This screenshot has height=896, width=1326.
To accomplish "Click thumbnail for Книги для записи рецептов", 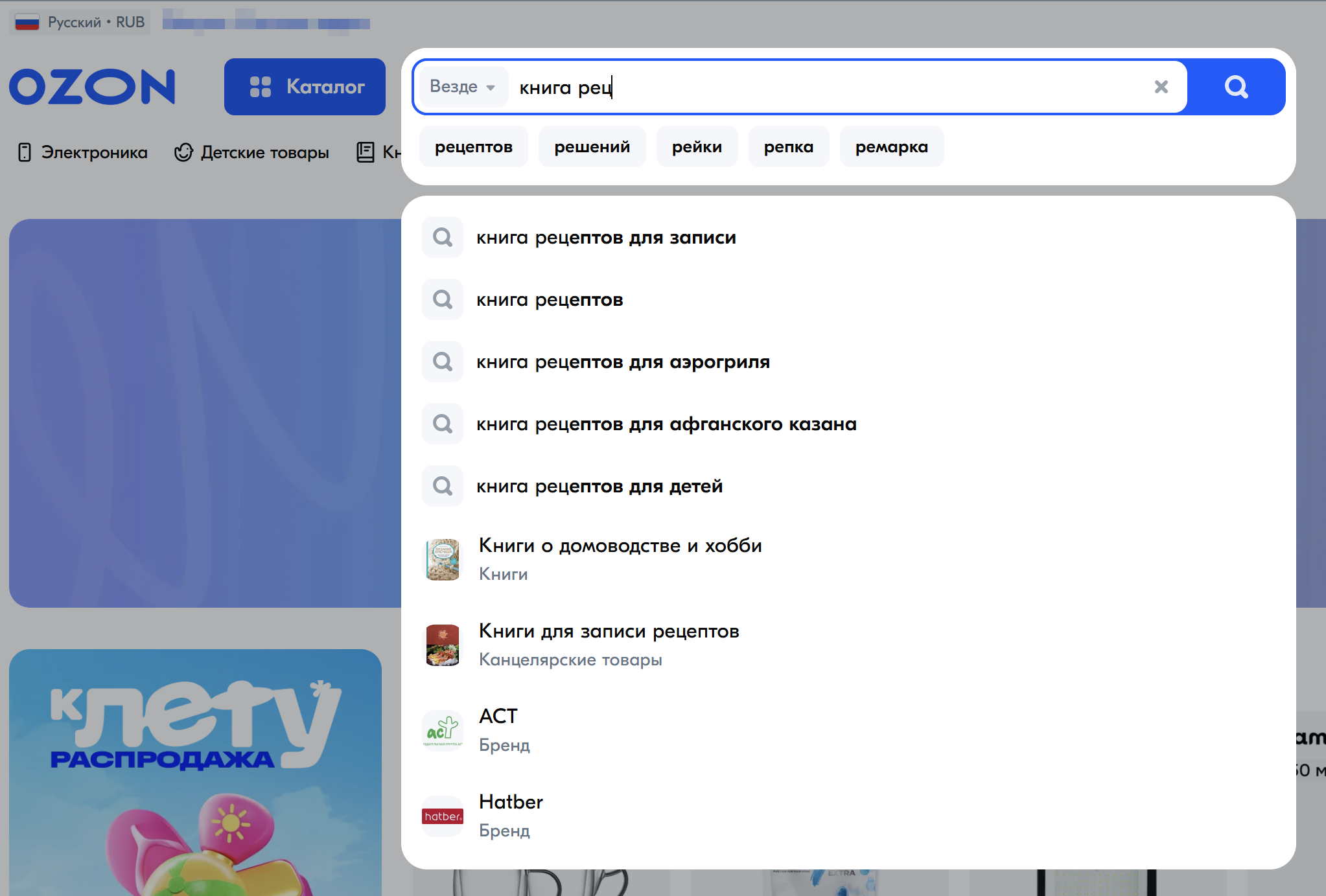I will click(443, 645).
